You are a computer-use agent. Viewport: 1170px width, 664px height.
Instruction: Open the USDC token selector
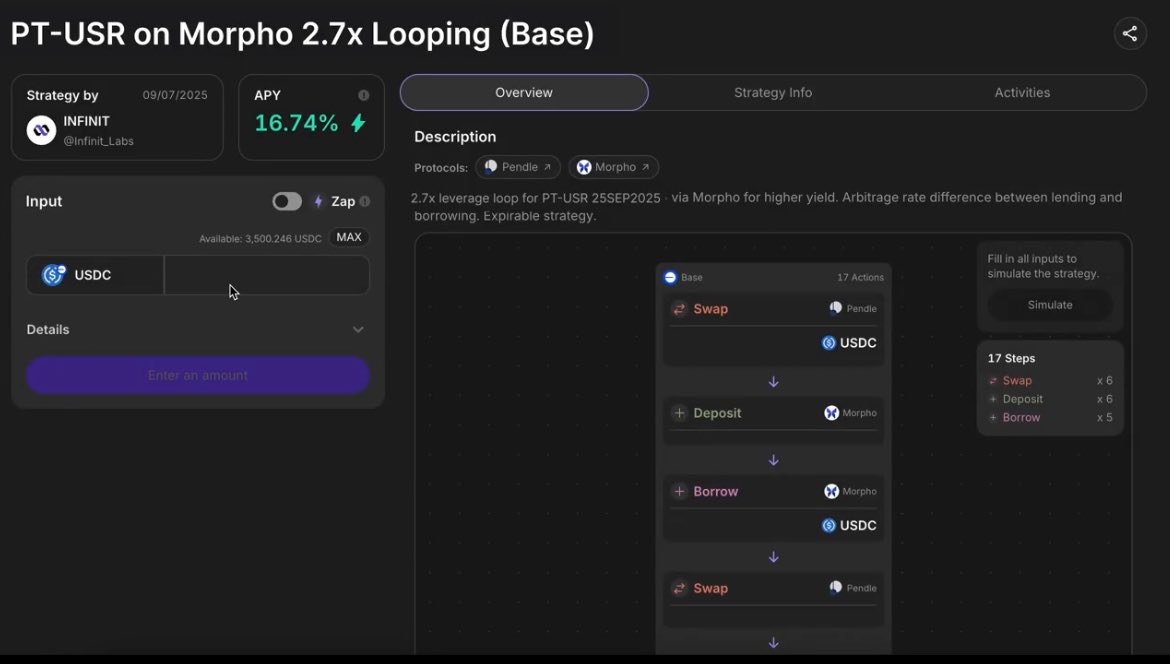tap(96, 275)
